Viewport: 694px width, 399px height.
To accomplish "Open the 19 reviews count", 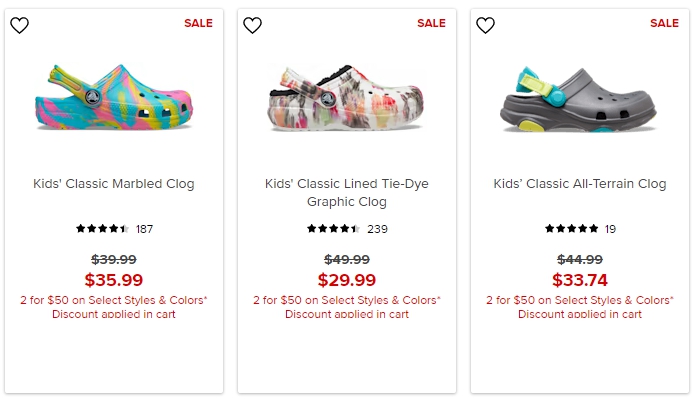I will tap(610, 229).
